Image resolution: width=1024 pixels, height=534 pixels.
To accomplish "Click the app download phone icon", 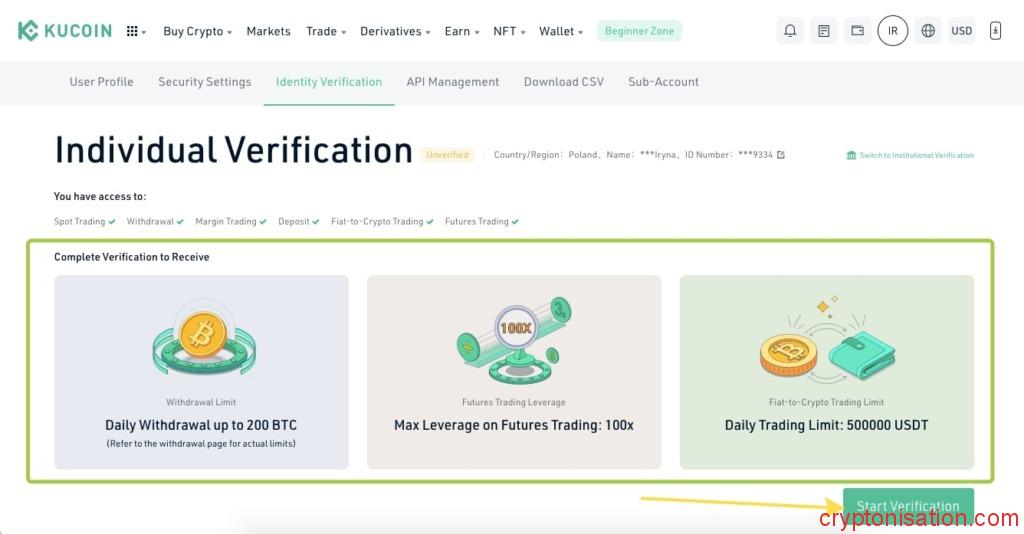I will click(995, 31).
